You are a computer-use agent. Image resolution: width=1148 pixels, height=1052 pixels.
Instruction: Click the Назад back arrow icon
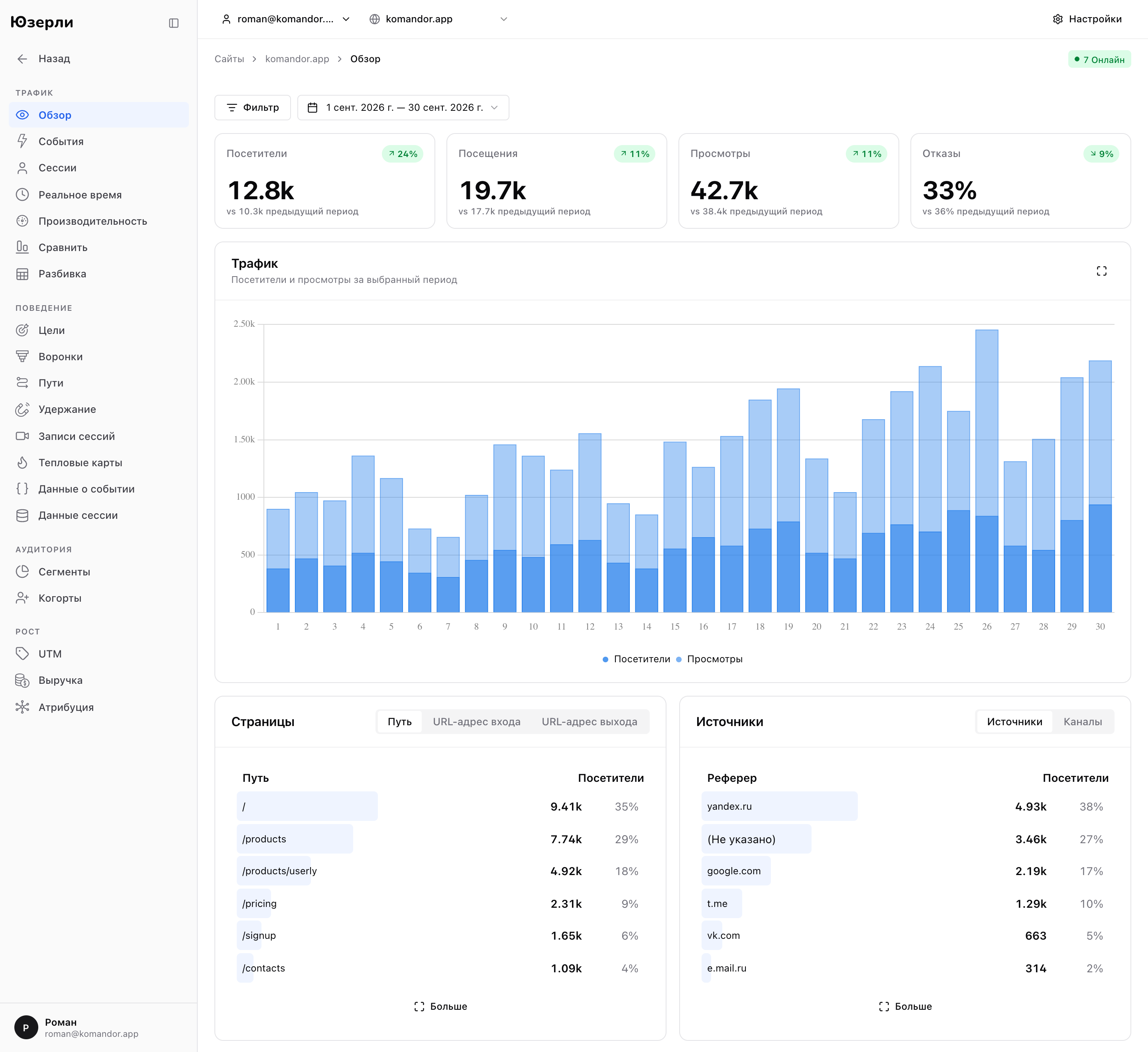(x=22, y=59)
